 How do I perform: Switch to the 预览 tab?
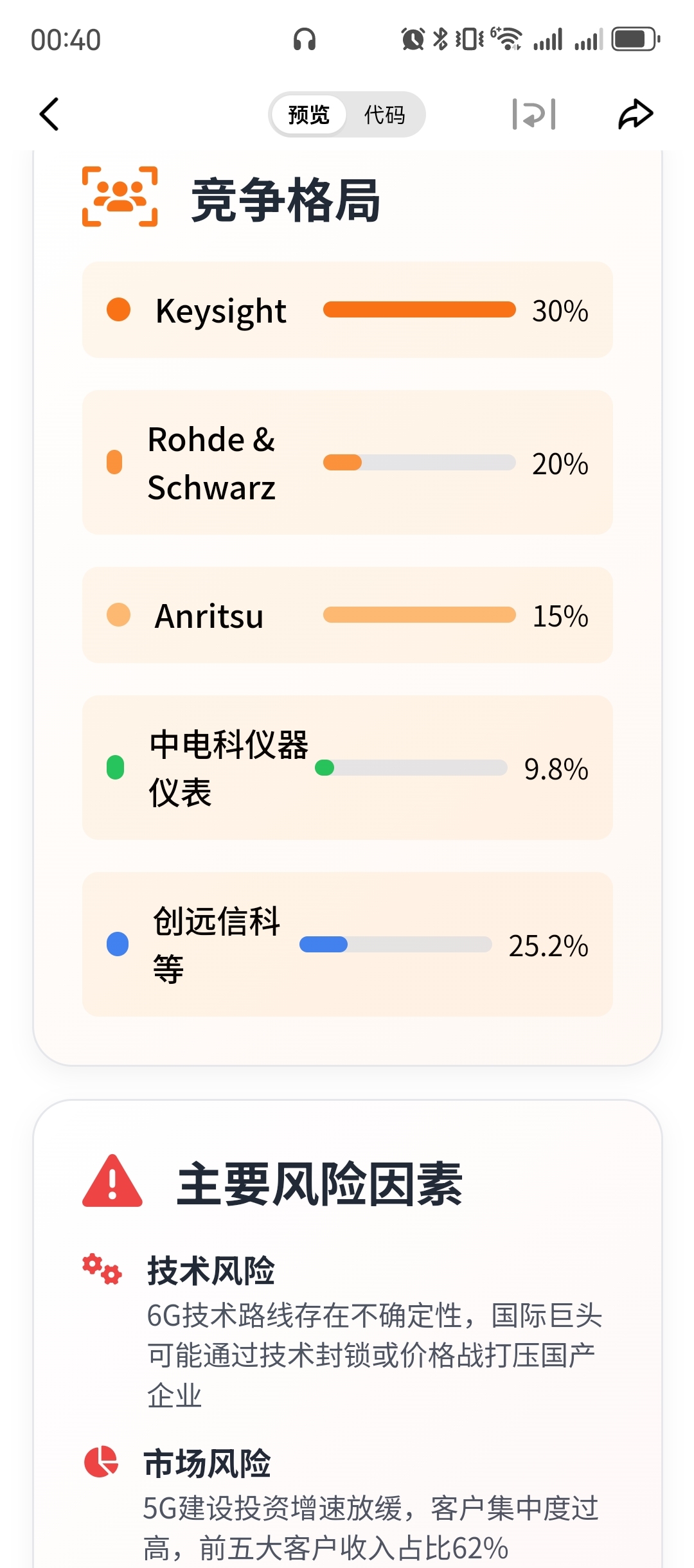[x=308, y=115]
